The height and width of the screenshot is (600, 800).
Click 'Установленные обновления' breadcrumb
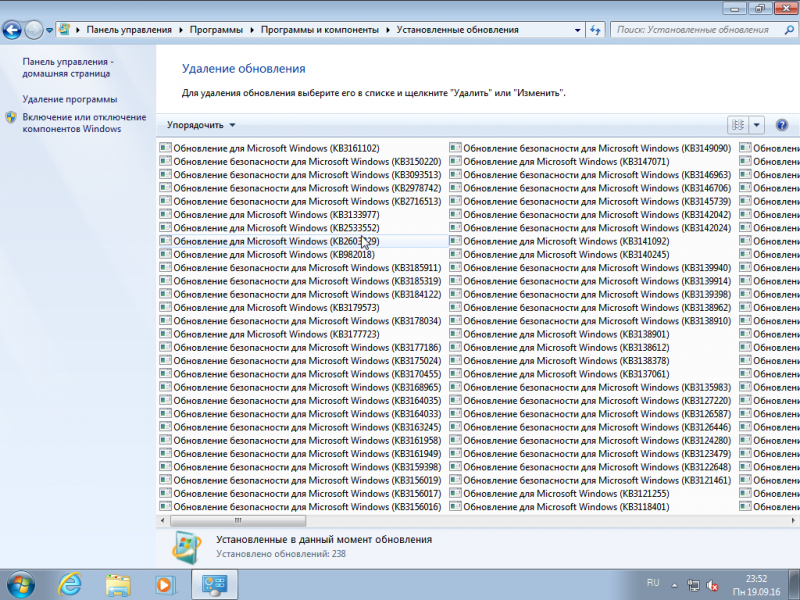click(458, 30)
